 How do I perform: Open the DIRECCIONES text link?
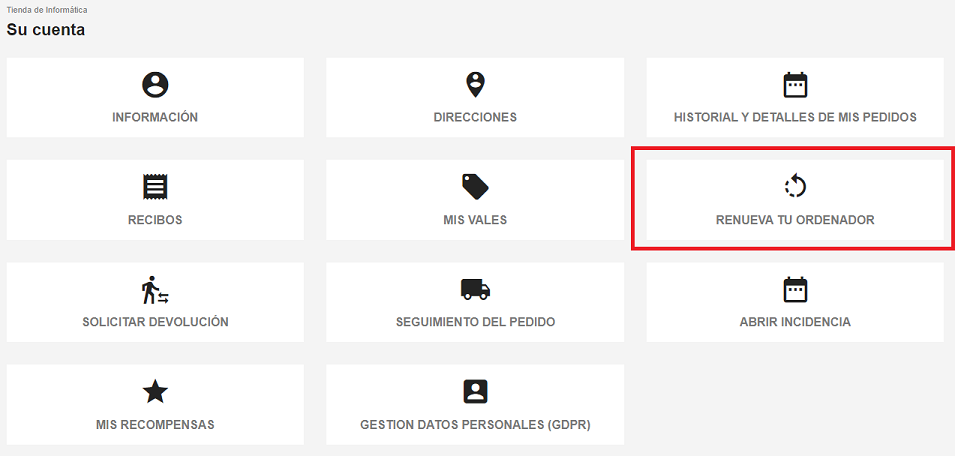[x=475, y=118]
